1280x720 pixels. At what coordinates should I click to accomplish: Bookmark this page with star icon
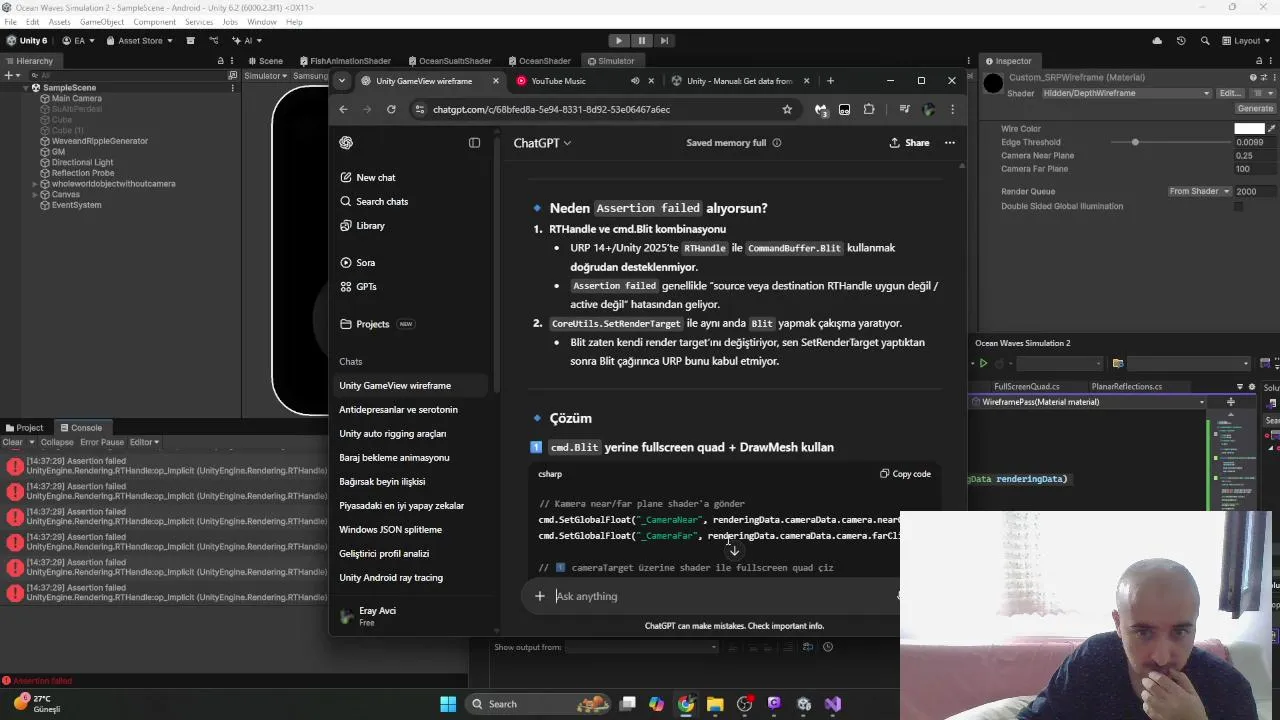787,109
